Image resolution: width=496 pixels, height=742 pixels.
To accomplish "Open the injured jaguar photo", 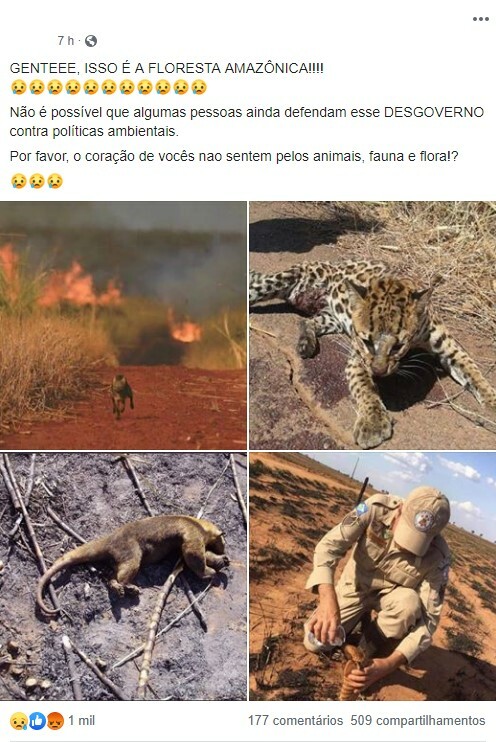I will tap(372, 326).
